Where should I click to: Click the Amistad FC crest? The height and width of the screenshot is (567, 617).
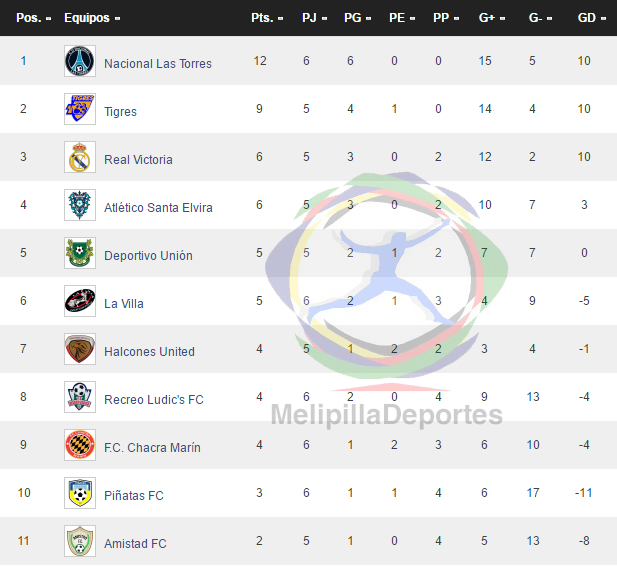coord(80,541)
